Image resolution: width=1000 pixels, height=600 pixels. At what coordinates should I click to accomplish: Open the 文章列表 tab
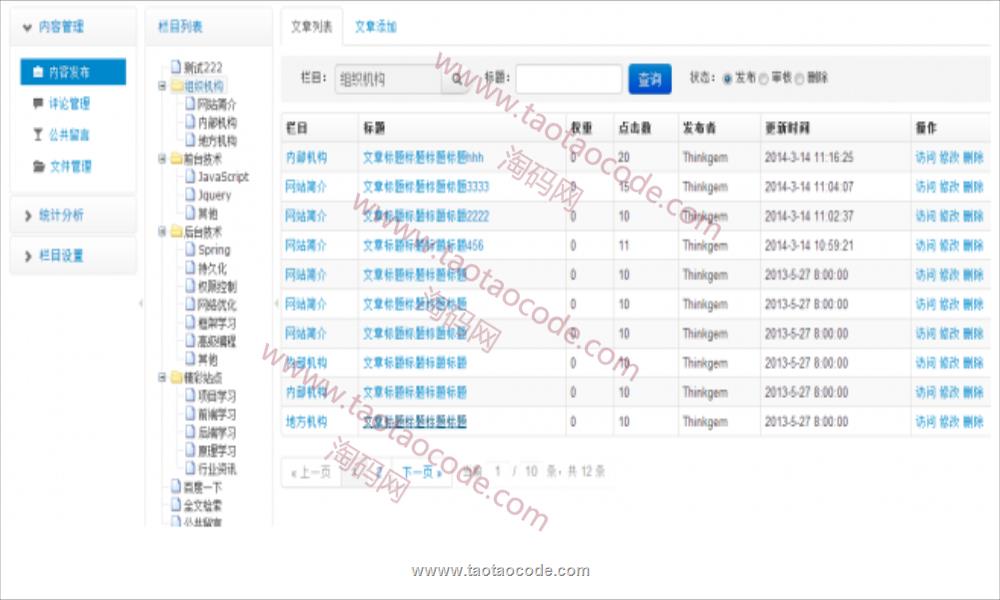[x=311, y=27]
